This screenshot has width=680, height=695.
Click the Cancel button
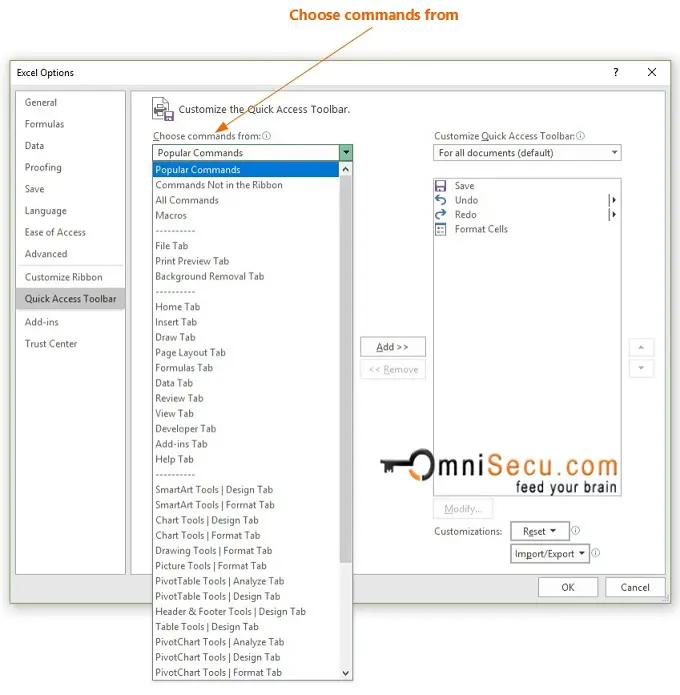pos(635,587)
